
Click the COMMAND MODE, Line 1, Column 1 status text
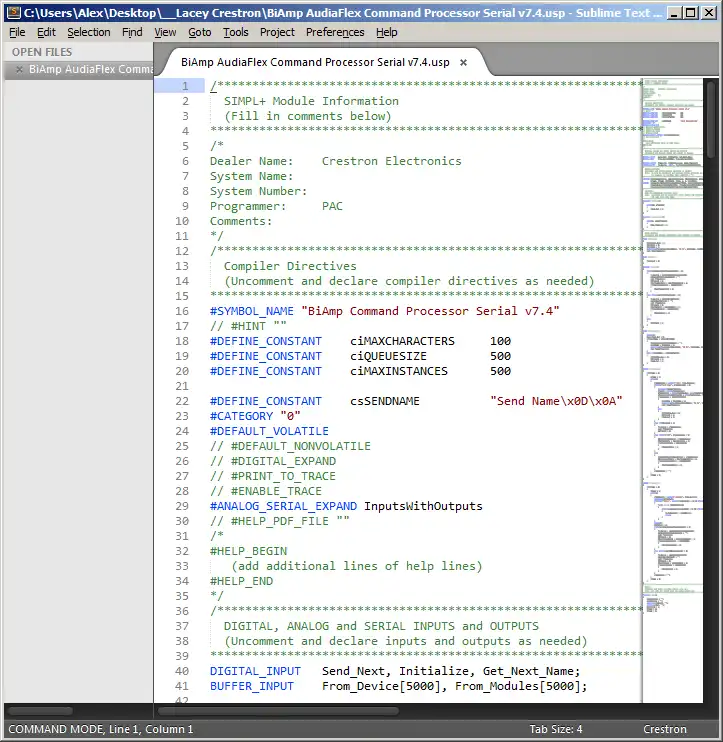pyautogui.click(x=101, y=729)
